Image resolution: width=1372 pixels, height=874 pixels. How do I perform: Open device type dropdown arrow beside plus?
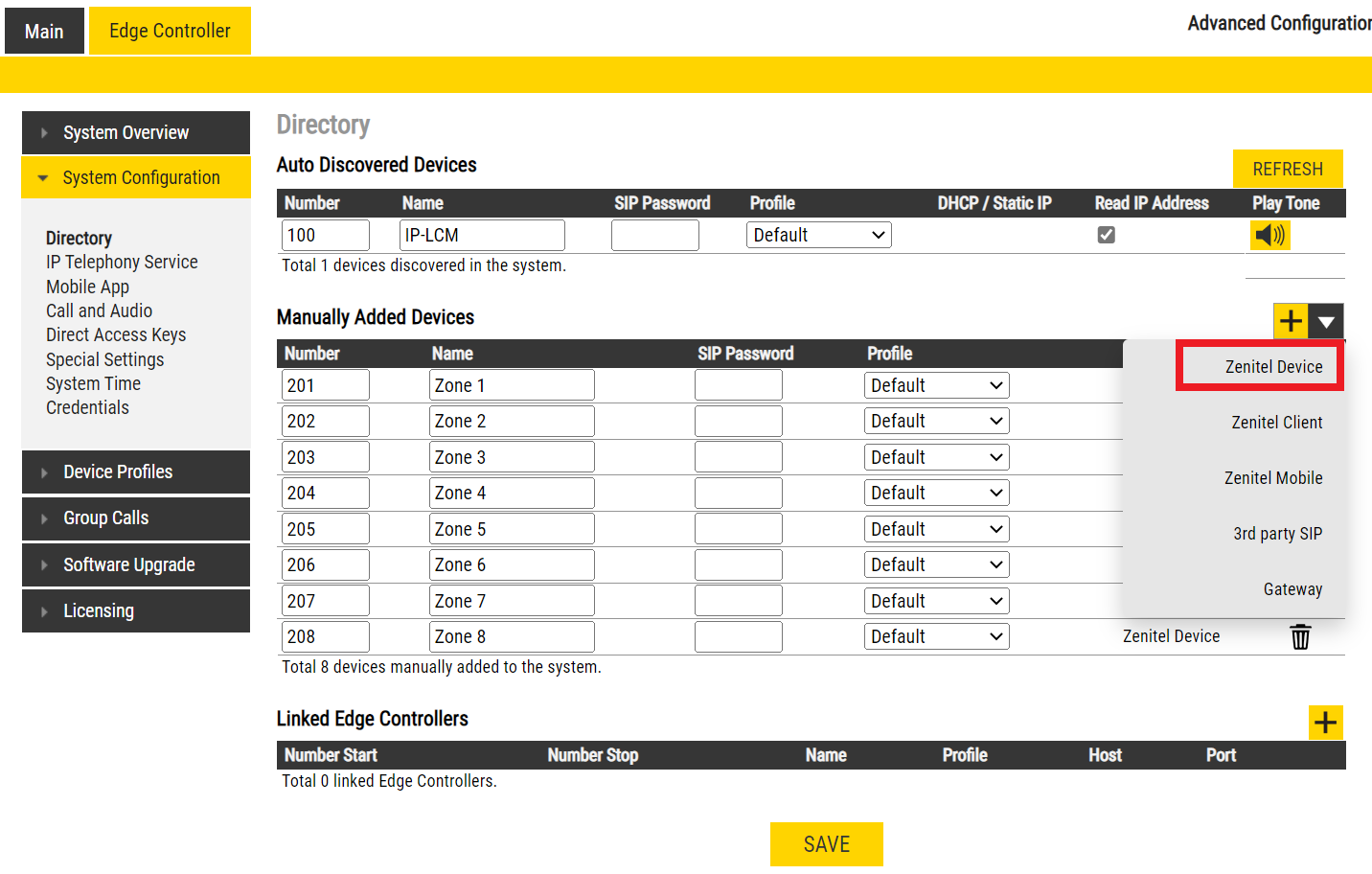1326,321
